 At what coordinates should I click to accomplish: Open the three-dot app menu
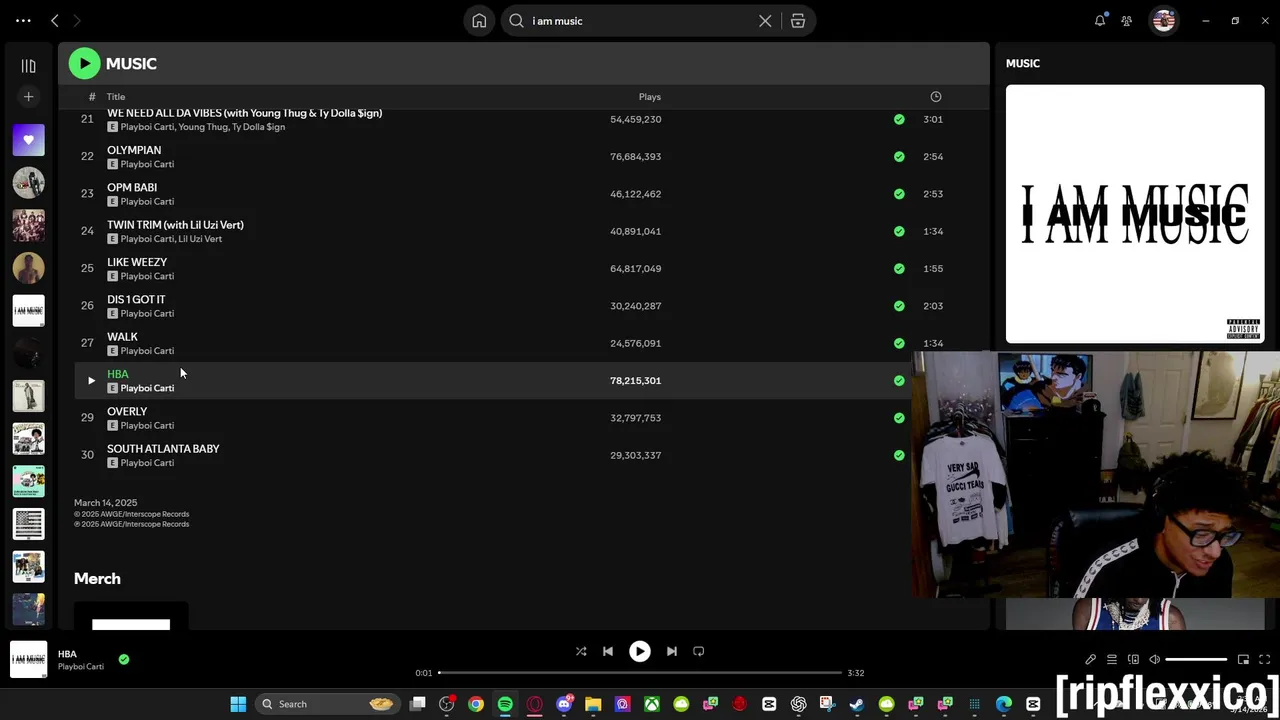click(x=23, y=21)
